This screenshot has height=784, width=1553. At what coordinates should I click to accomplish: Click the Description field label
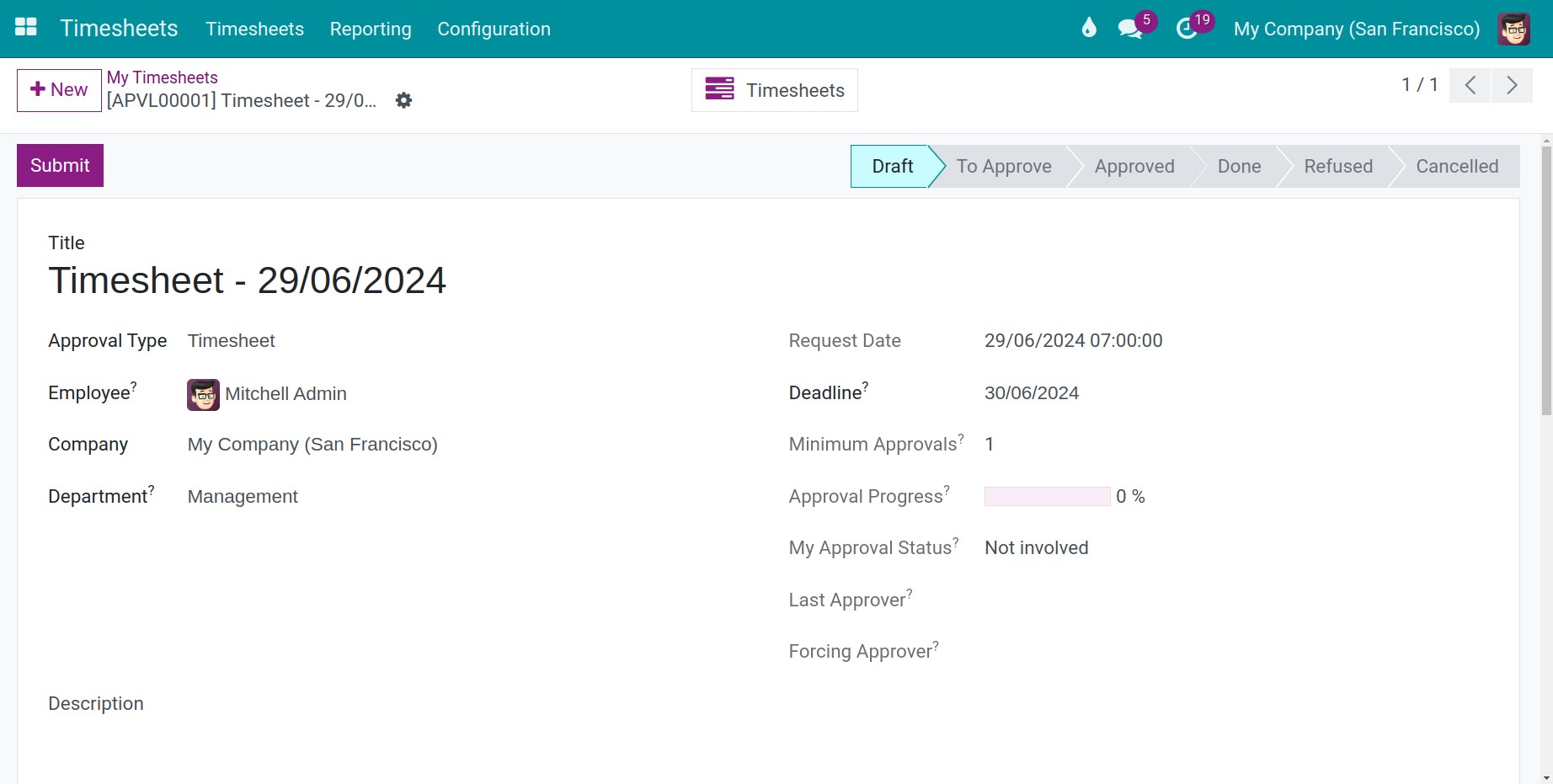(x=96, y=704)
